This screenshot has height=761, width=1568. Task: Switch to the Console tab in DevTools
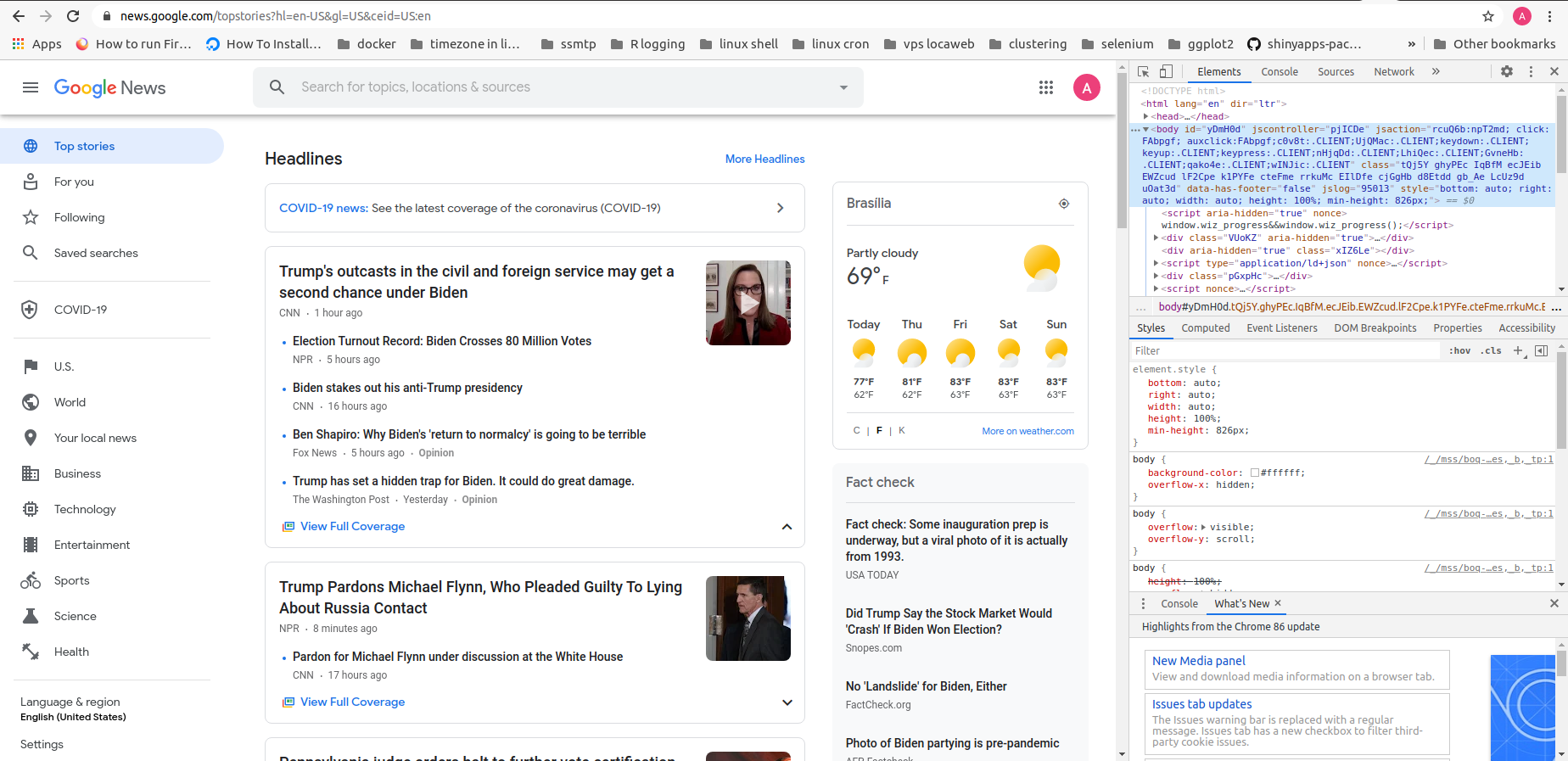coord(1280,72)
